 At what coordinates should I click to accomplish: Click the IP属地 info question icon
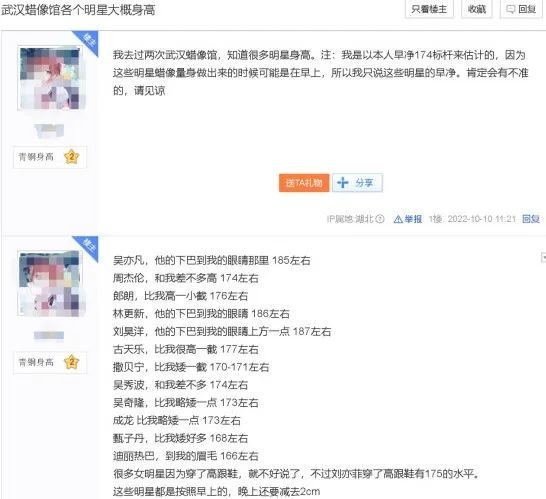click(x=380, y=219)
